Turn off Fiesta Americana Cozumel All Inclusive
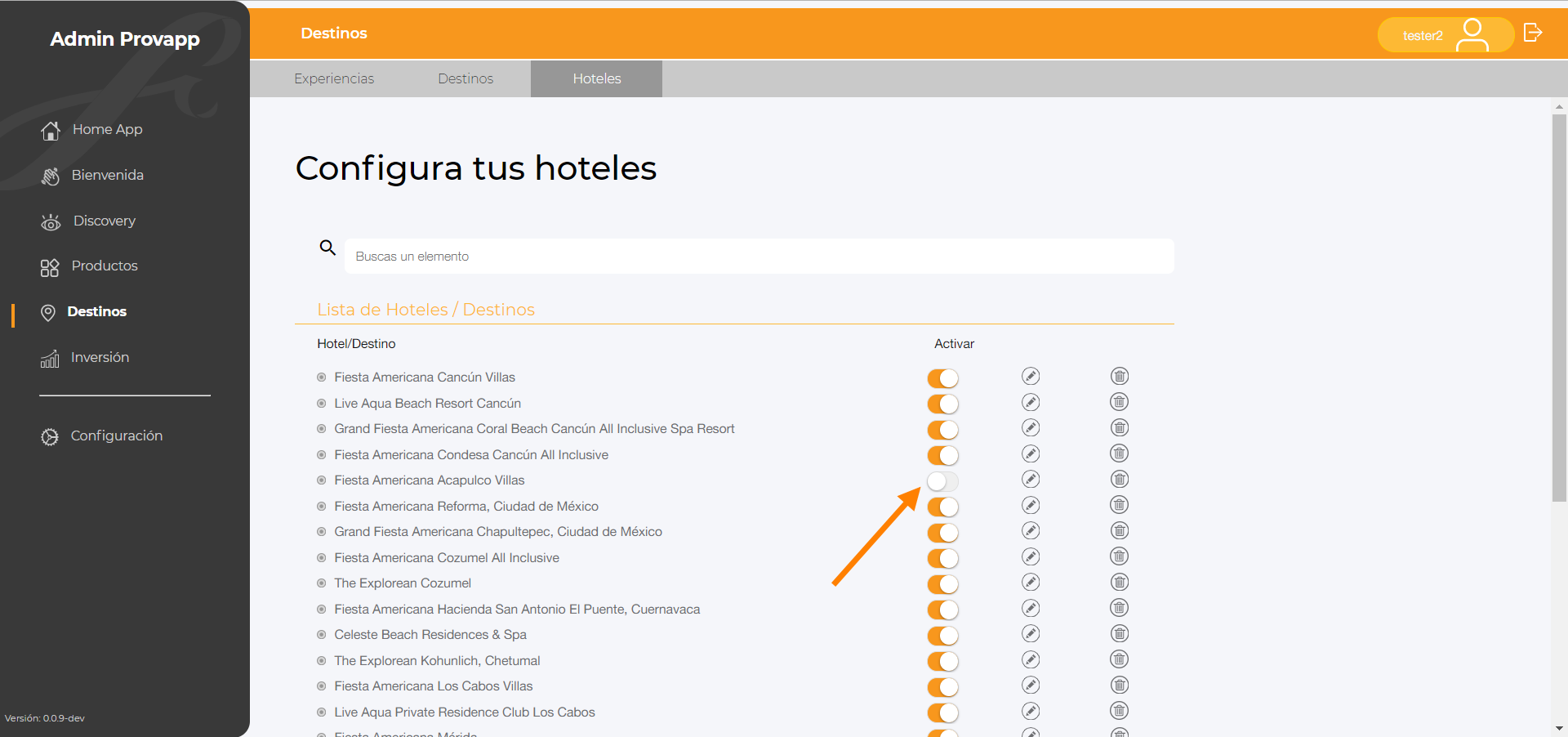Viewport: 1568px width, 737px height. point(942,558)
